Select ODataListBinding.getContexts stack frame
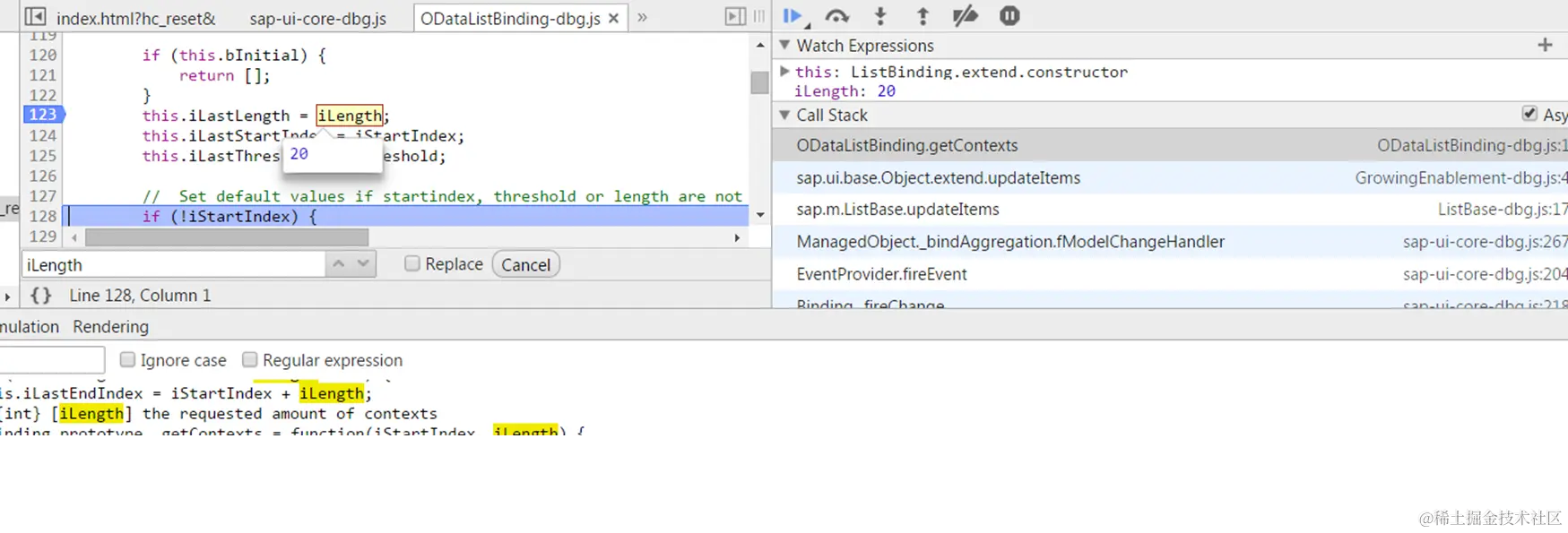Image resolution: width=1568 pixels, height=533 pixels. point(1170,145)
